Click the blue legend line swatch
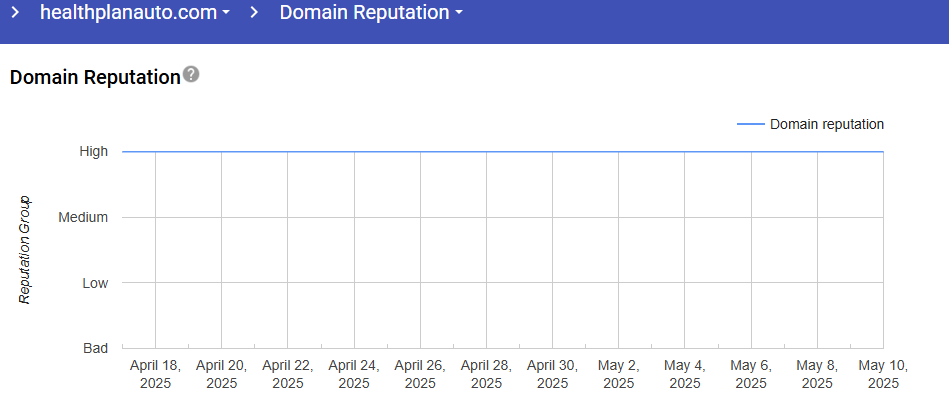The width and height of the screenshot is (949, 413). [750, 125]
